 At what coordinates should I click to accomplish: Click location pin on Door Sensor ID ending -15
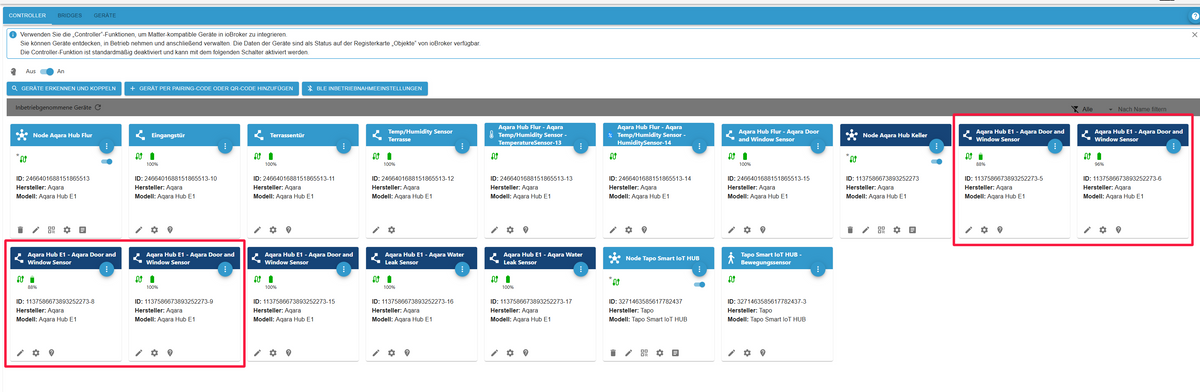289,352
